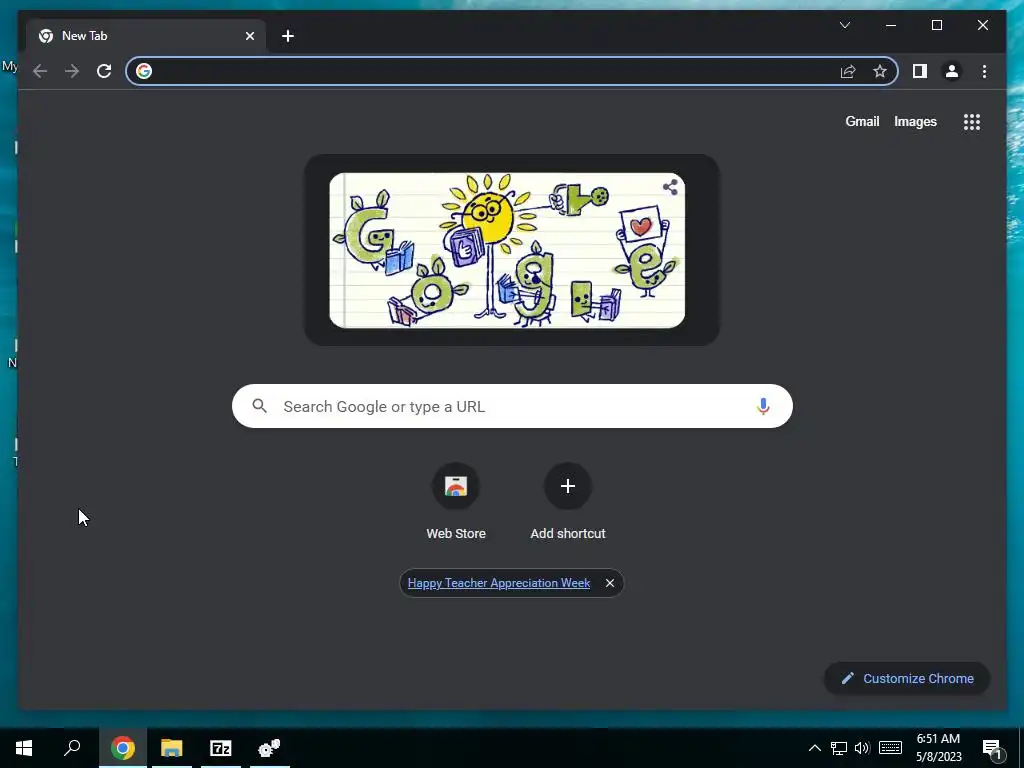This screenshot has height=768, width=1024.
Task: Open the touch keyboard tray icon
Action: (x=890, y=748)
